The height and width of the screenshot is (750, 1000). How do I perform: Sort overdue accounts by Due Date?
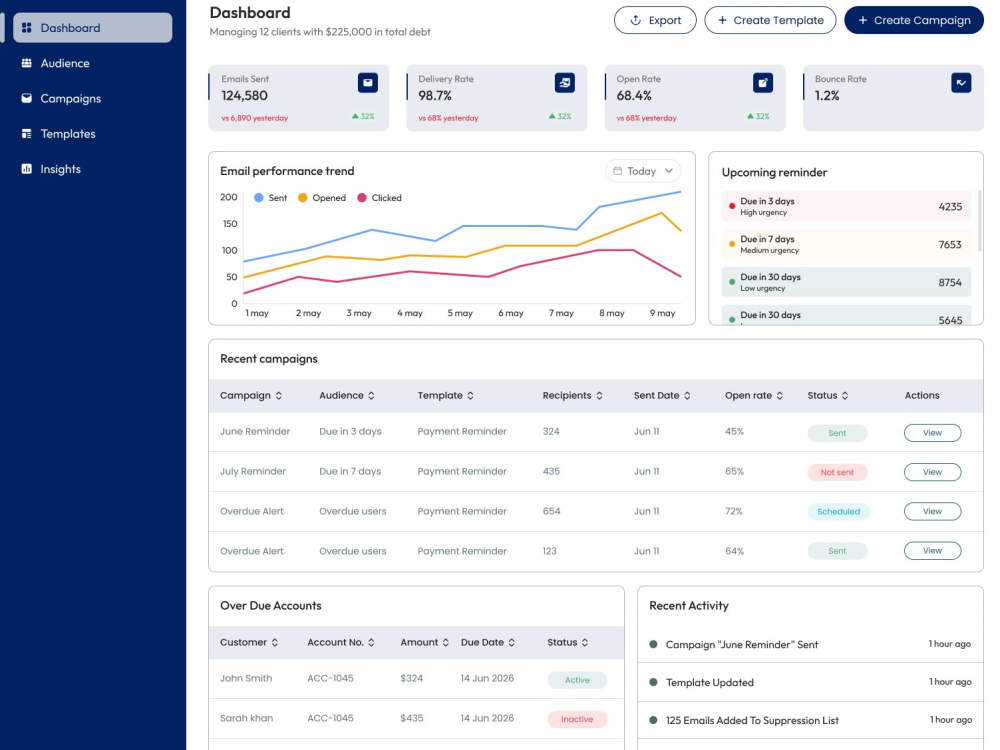pos(511,642)
